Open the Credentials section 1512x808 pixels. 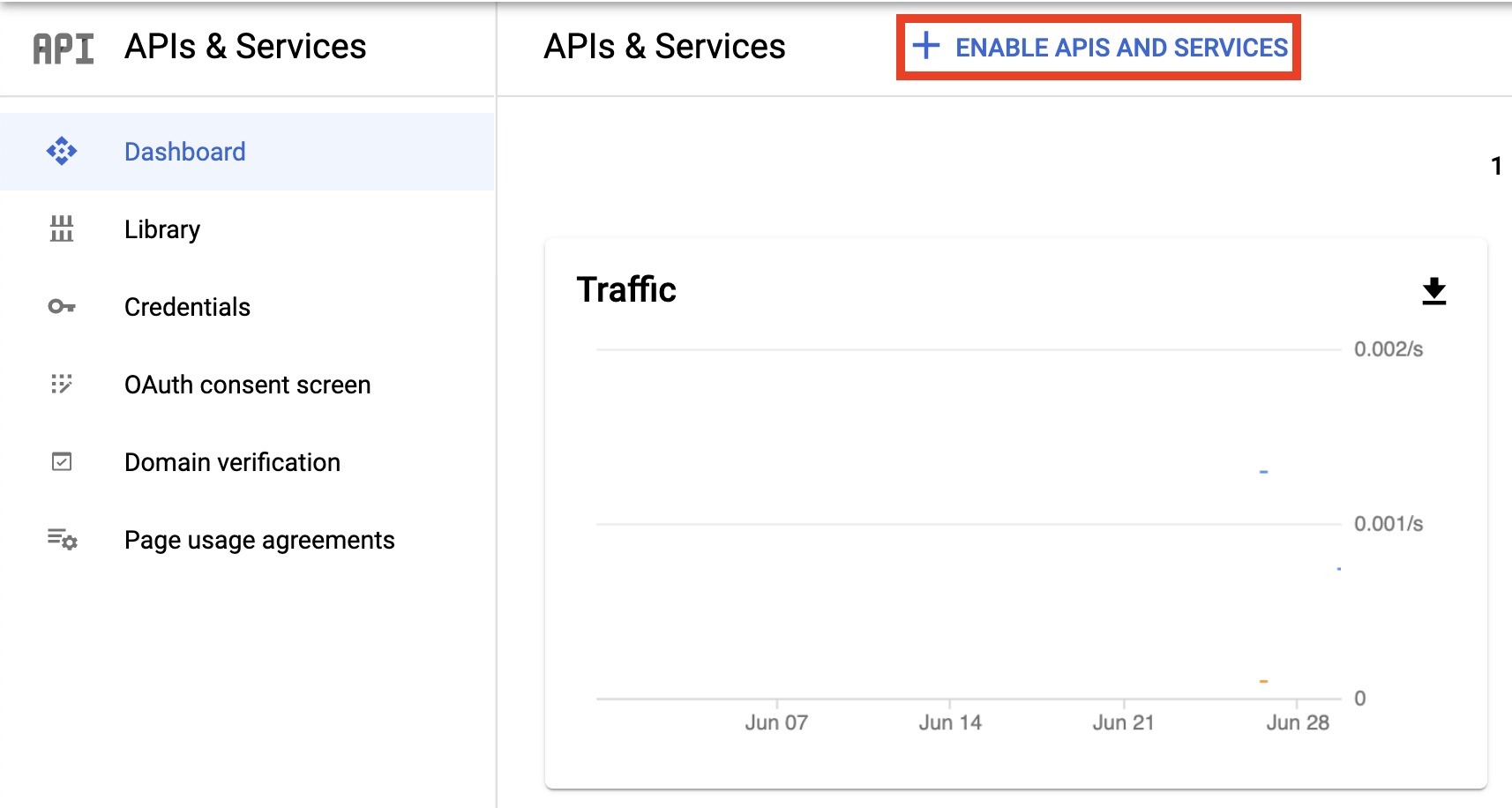coord(187,307)
